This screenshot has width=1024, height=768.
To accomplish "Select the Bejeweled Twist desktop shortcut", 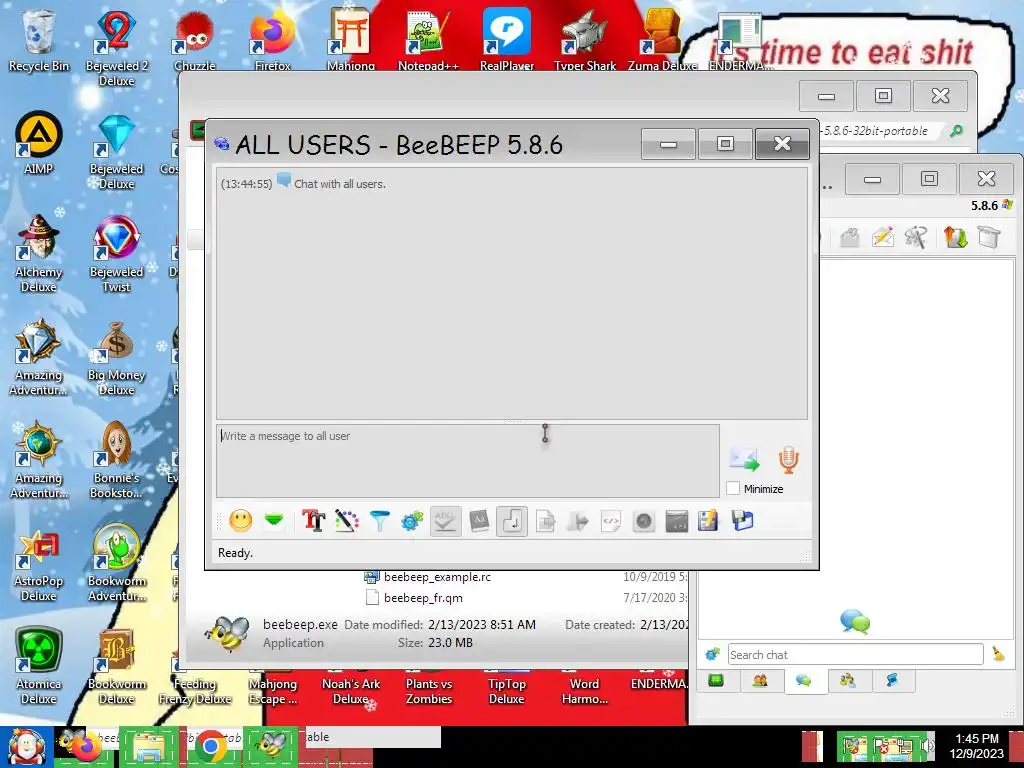I will pyautogui.click(x=116, y=253).
